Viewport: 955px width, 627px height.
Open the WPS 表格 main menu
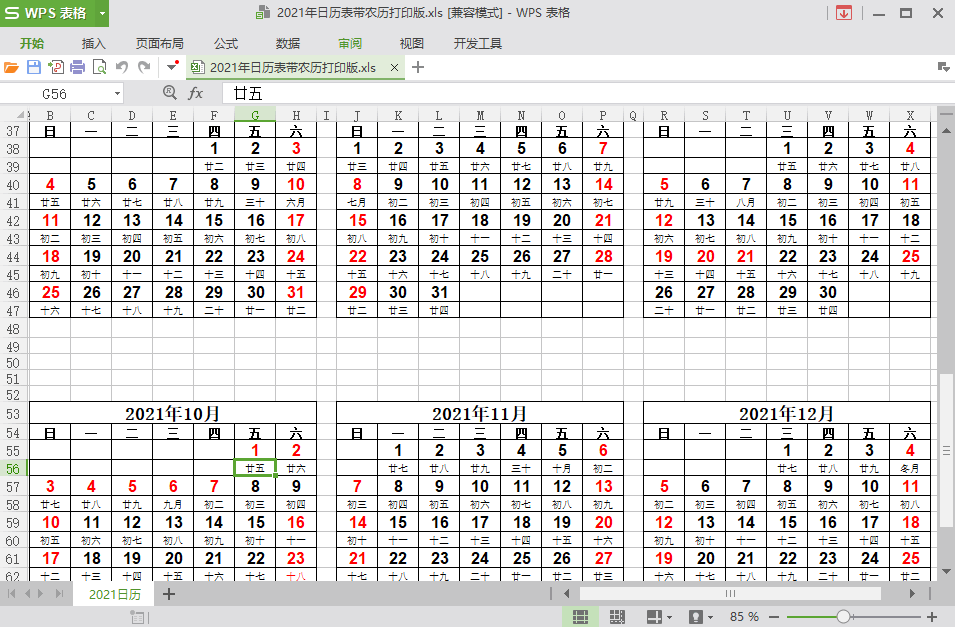[x=43, y=13]
